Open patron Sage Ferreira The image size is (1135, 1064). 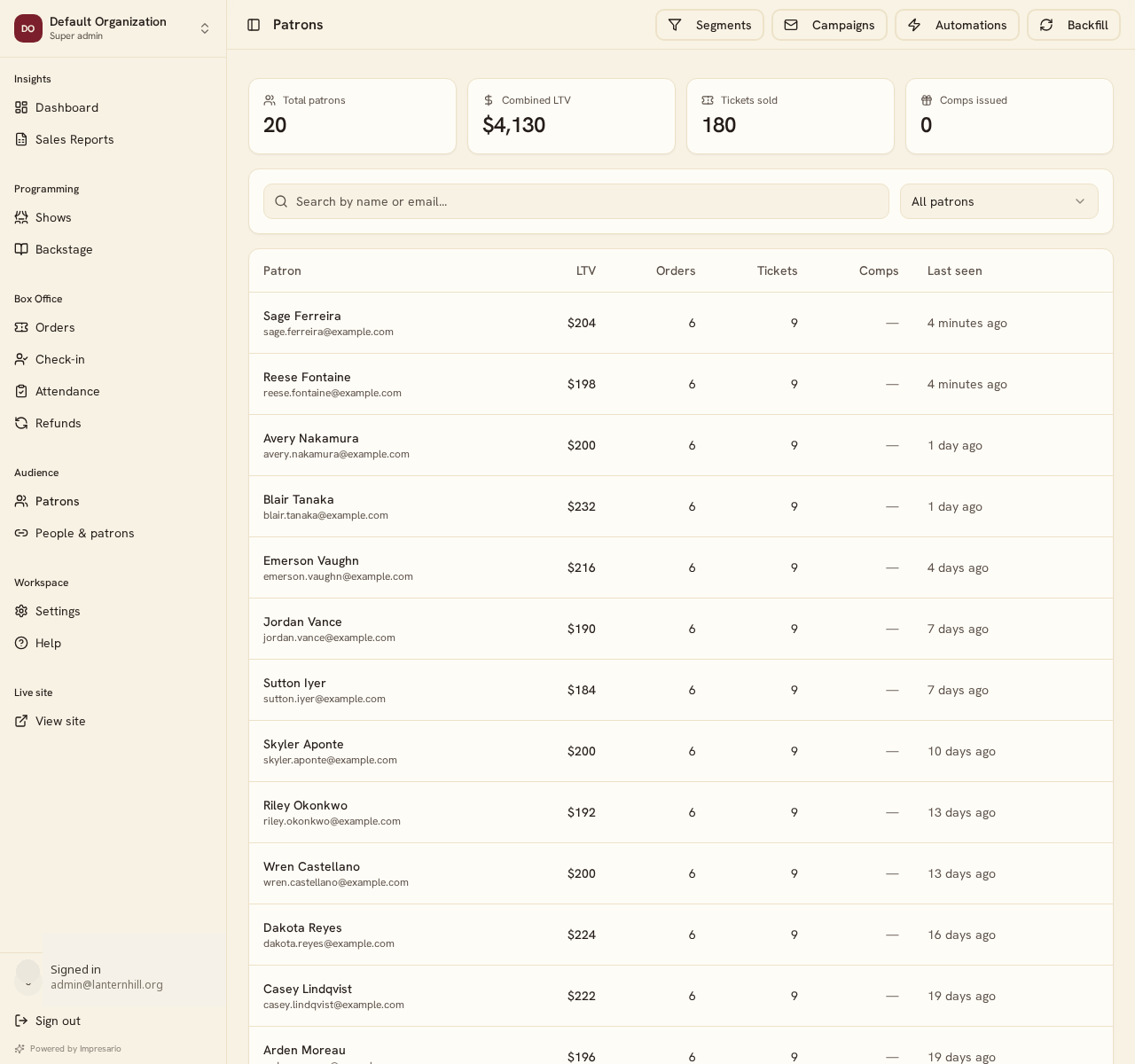302,316
